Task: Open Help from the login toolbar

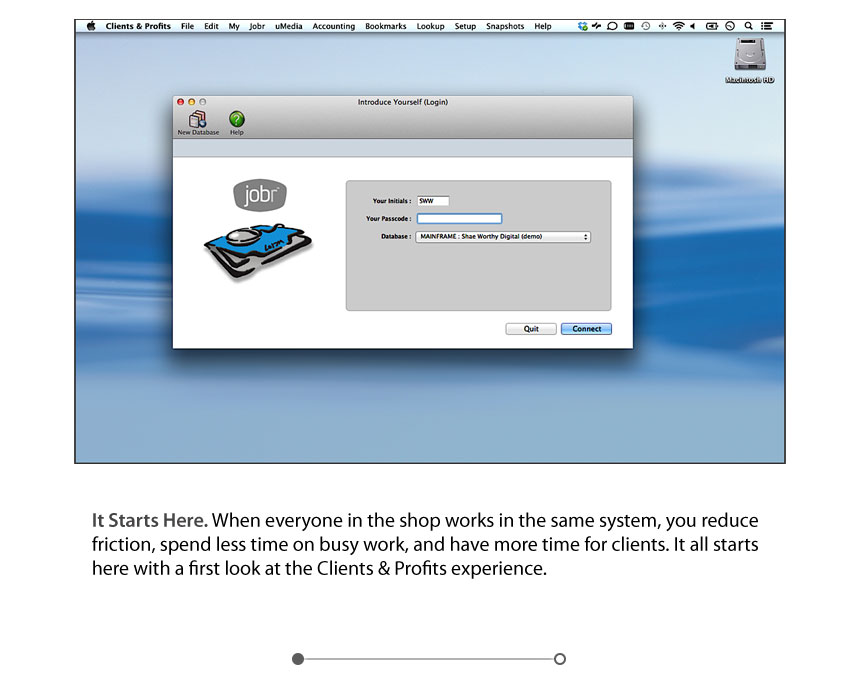Action: pyautogui.click(x=236, y=120)
